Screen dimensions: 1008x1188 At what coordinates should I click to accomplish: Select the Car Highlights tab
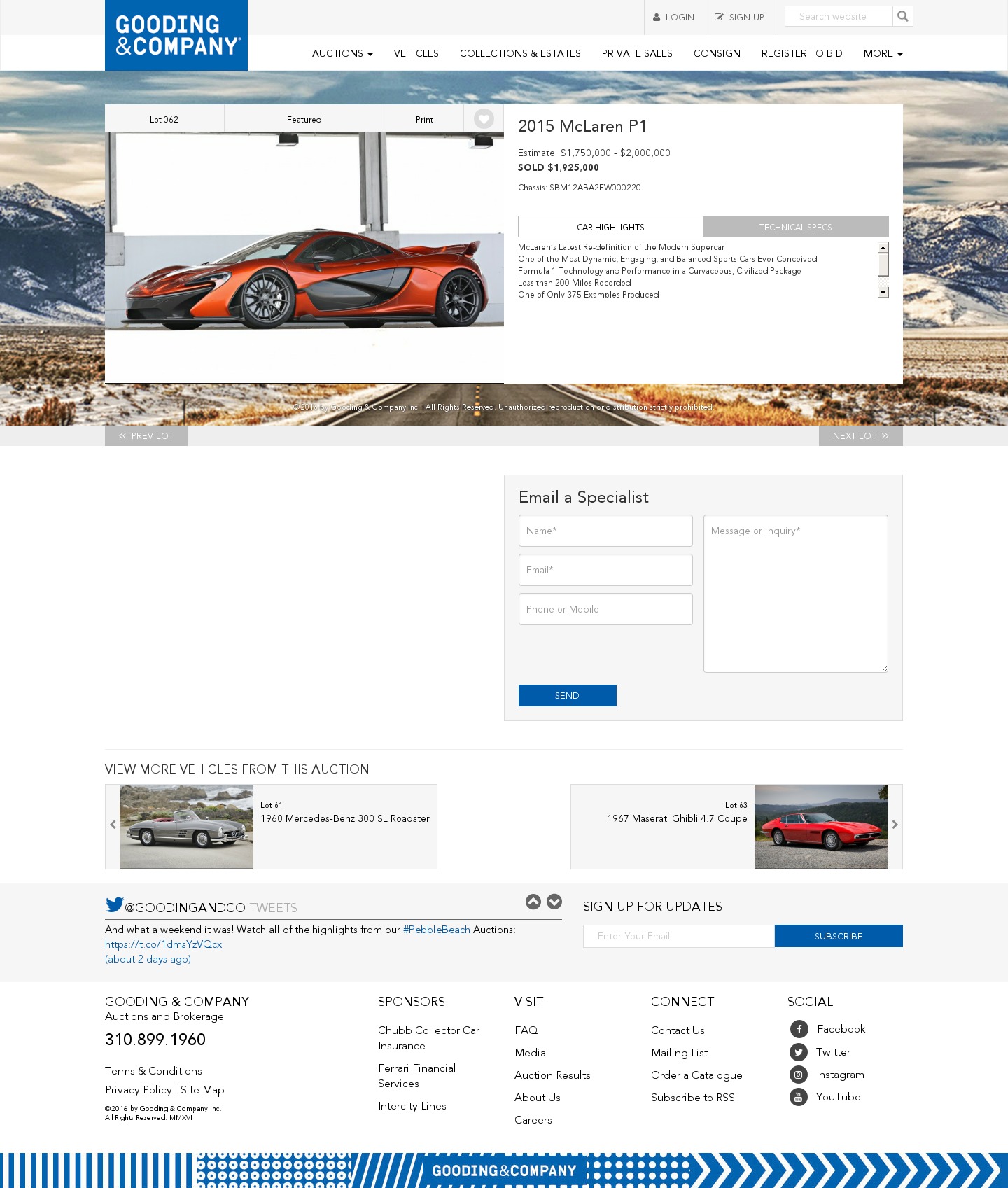click(x=610, y=227)
